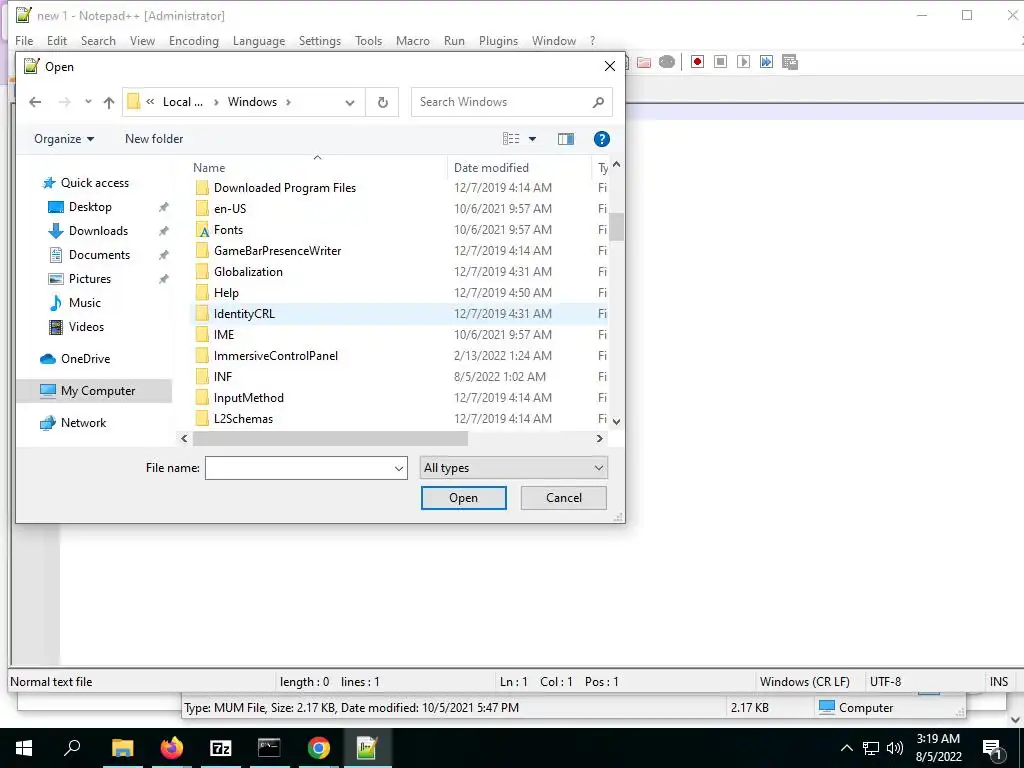Click the New folder button
This screenshot has height=768, width=1024.
click(x=154, y=139)
